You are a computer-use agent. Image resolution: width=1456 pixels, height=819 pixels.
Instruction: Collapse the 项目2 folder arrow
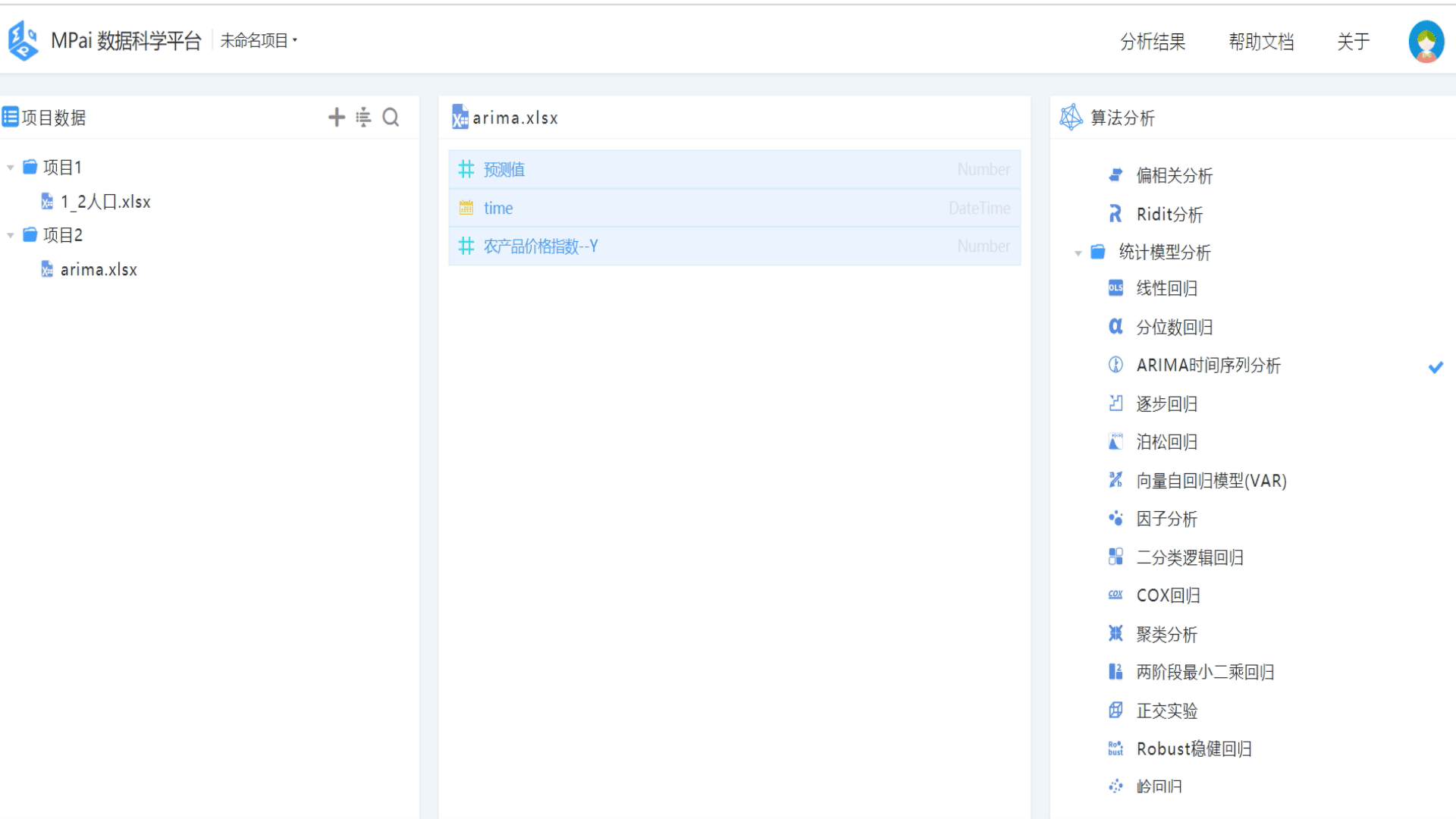click(11, 236)
